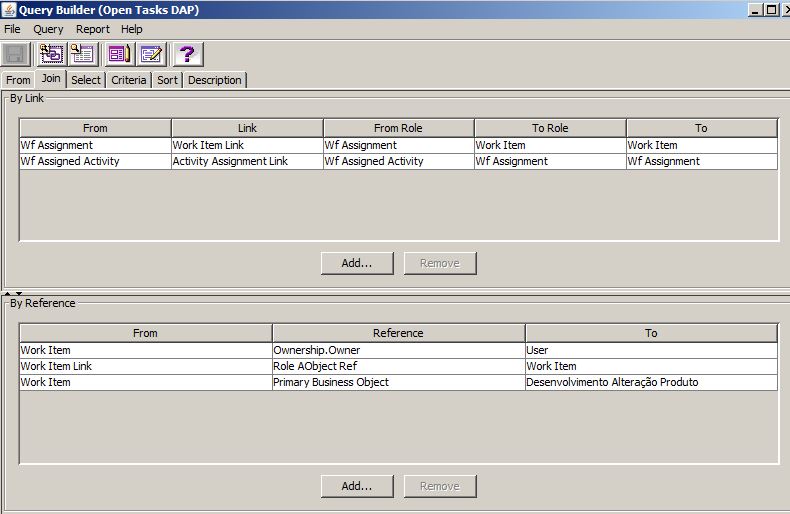Click the form-with-pencil report template icon

click(x=119, y=54)
